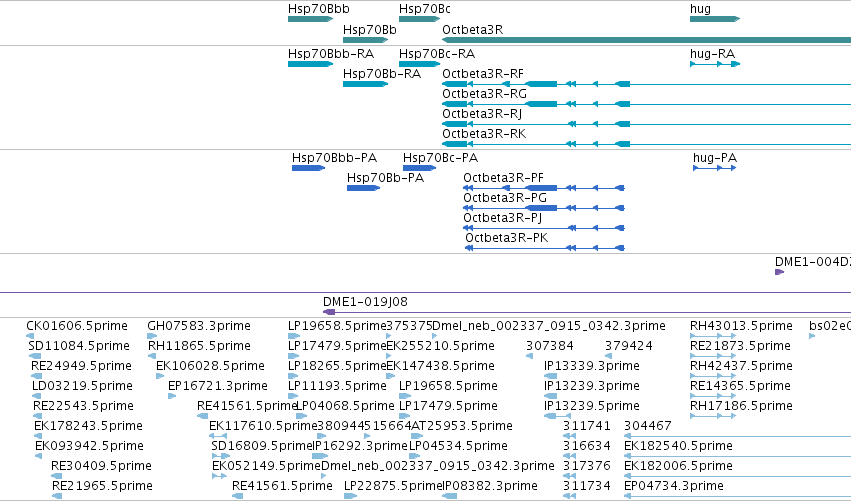Click the Hsp70Bb gene label
851x501 pixels.
tap(370, 30)
